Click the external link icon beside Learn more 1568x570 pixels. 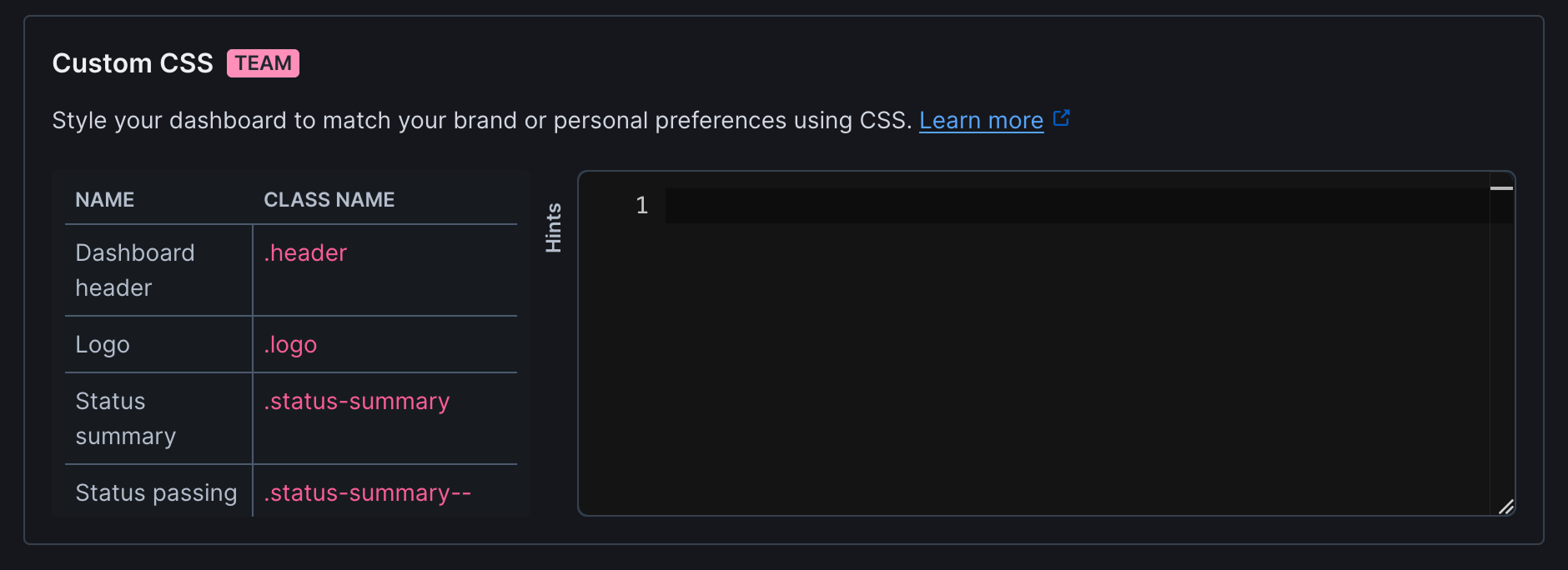click(1062, 118)
